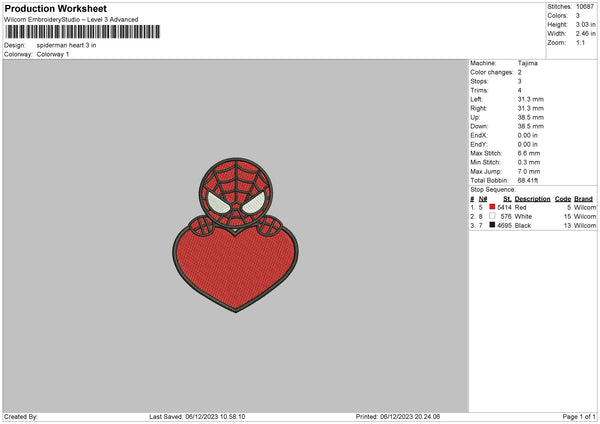
Task: Click stitch count 4695 in Black row
Action: pyautogui.click(x=504, y=225)
